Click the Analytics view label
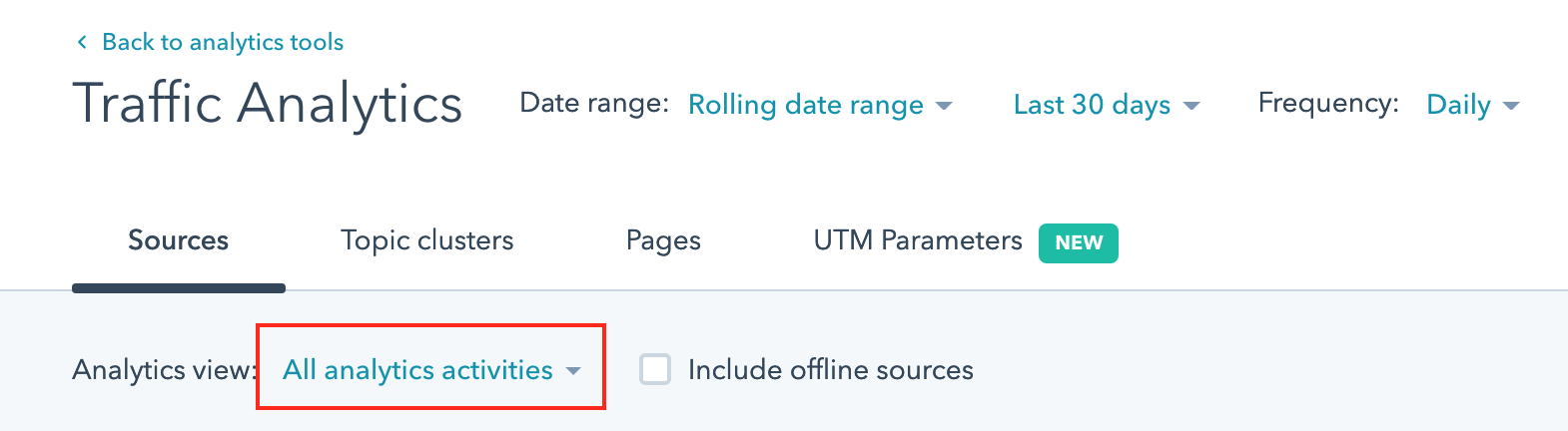The width and height of the screenshot is (1568, 431). tap(162, 370)
